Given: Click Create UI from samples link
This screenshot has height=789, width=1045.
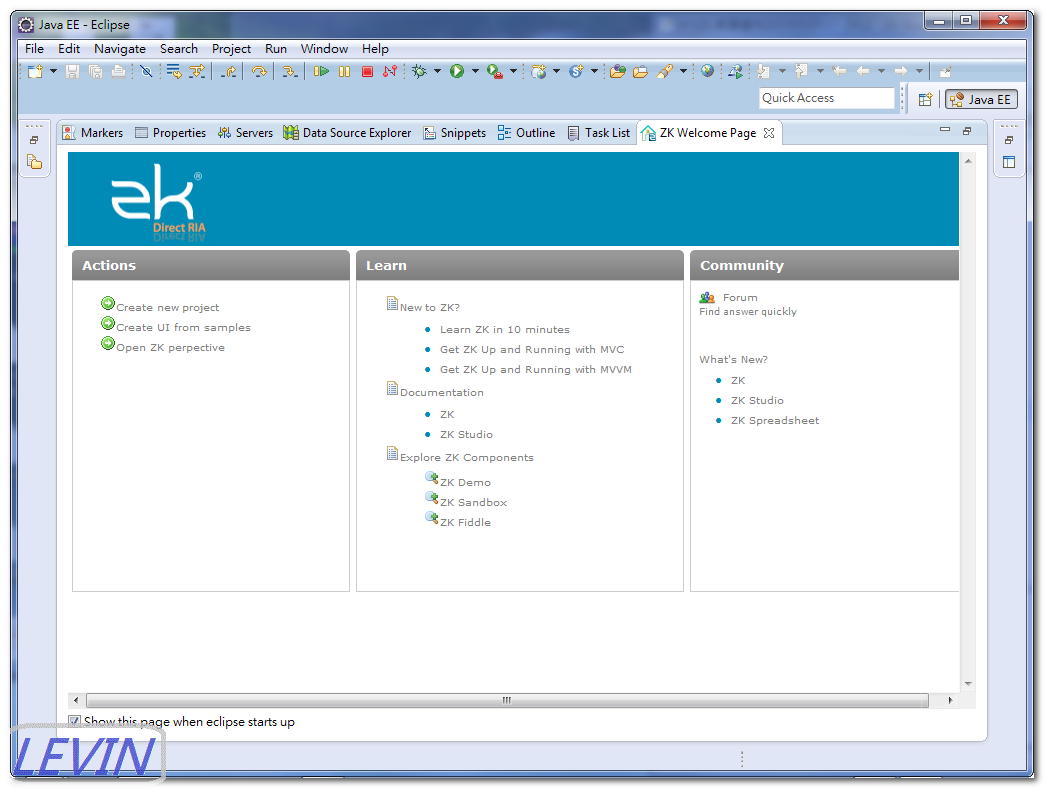Looking at the screenshot, I should [183, 327].
